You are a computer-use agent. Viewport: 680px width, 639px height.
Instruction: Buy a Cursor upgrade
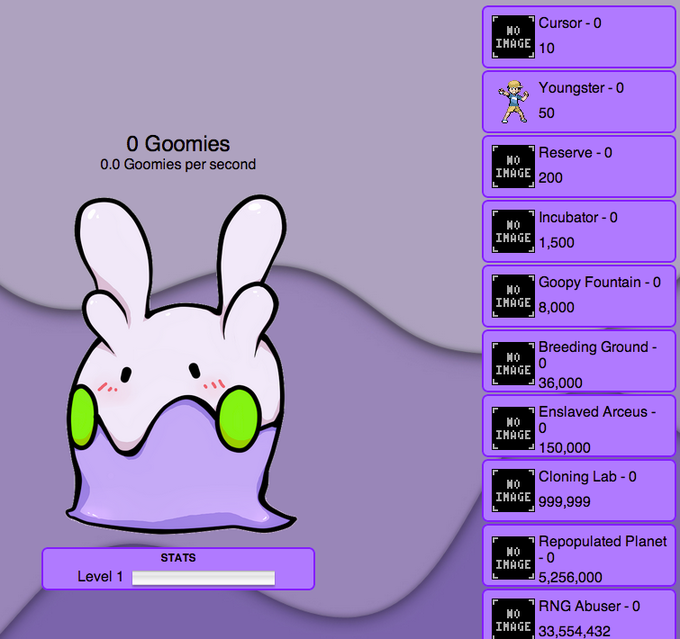579,37
